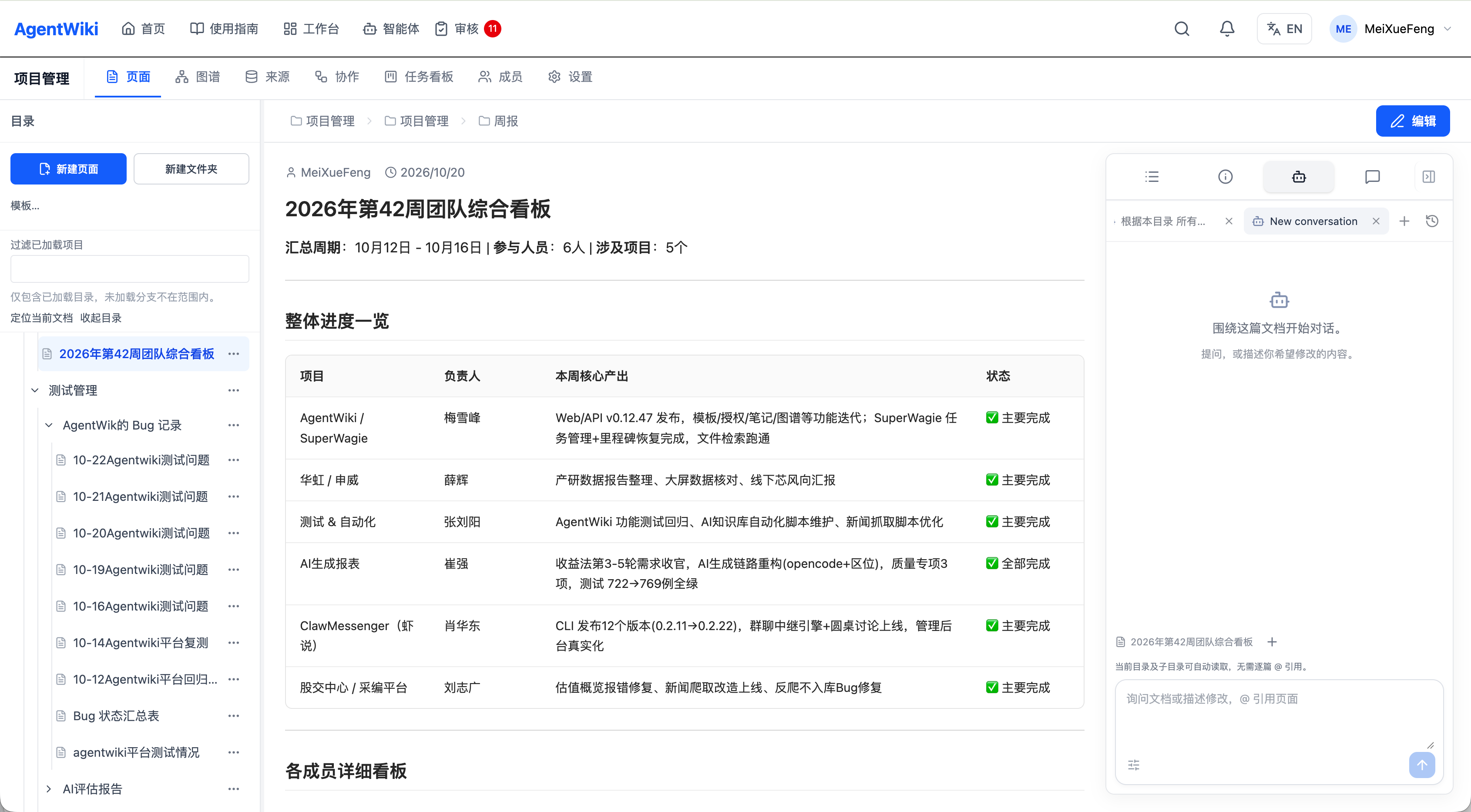Open more options for 10-22Agentwiki测试问题

tap(234, 460)
